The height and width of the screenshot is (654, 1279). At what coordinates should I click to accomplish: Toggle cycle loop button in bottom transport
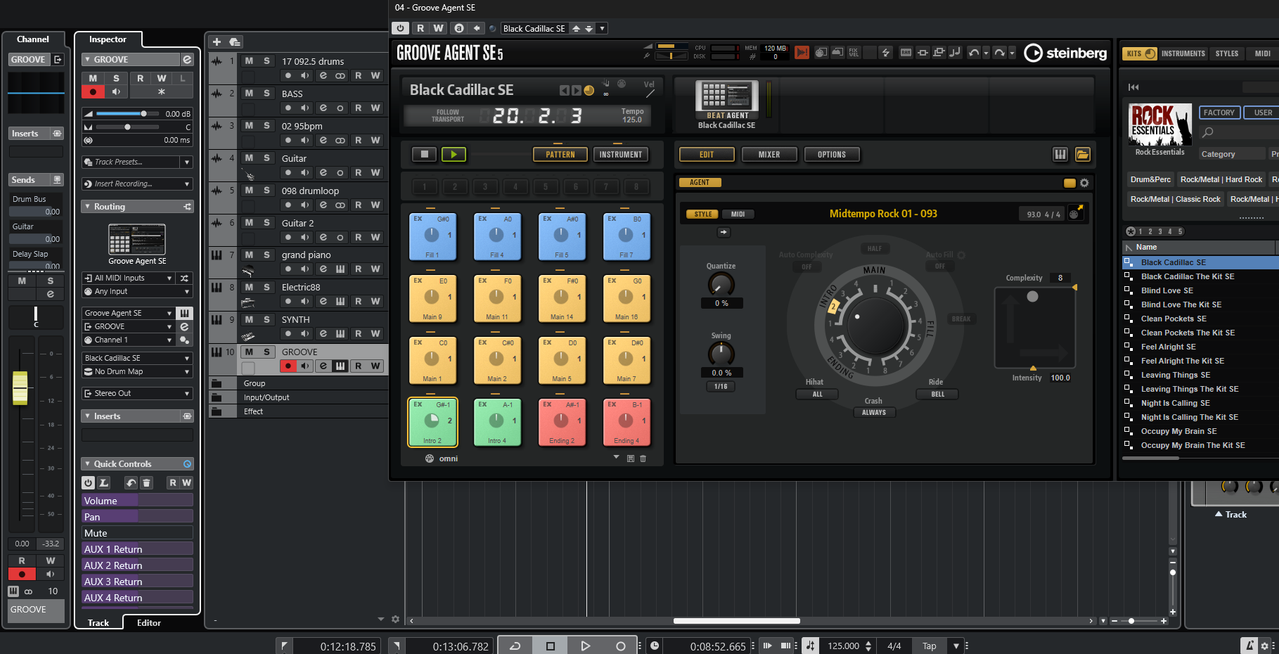tap(515, 646)
